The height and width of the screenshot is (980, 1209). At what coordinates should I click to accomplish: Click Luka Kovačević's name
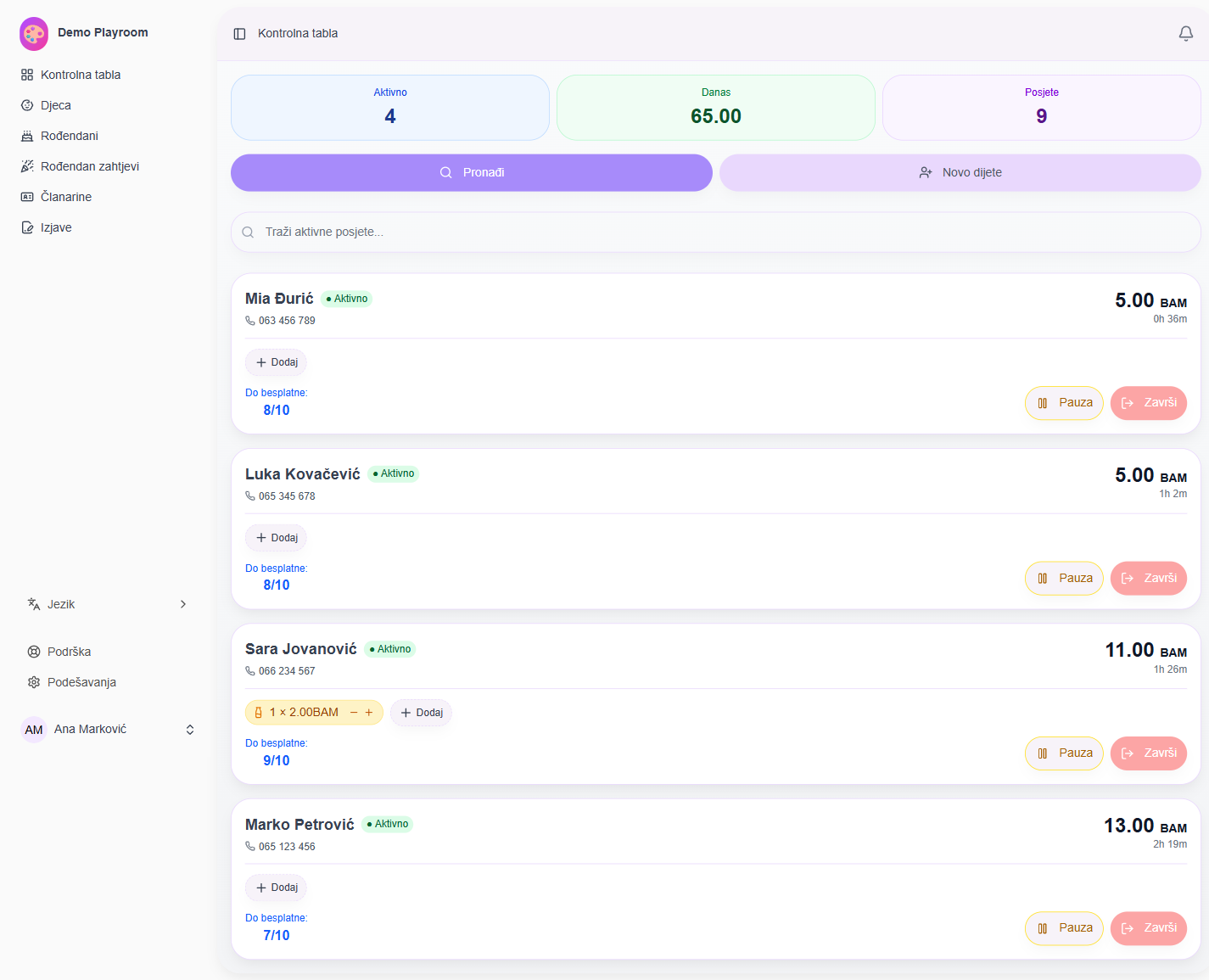click(x=303, y=474)
